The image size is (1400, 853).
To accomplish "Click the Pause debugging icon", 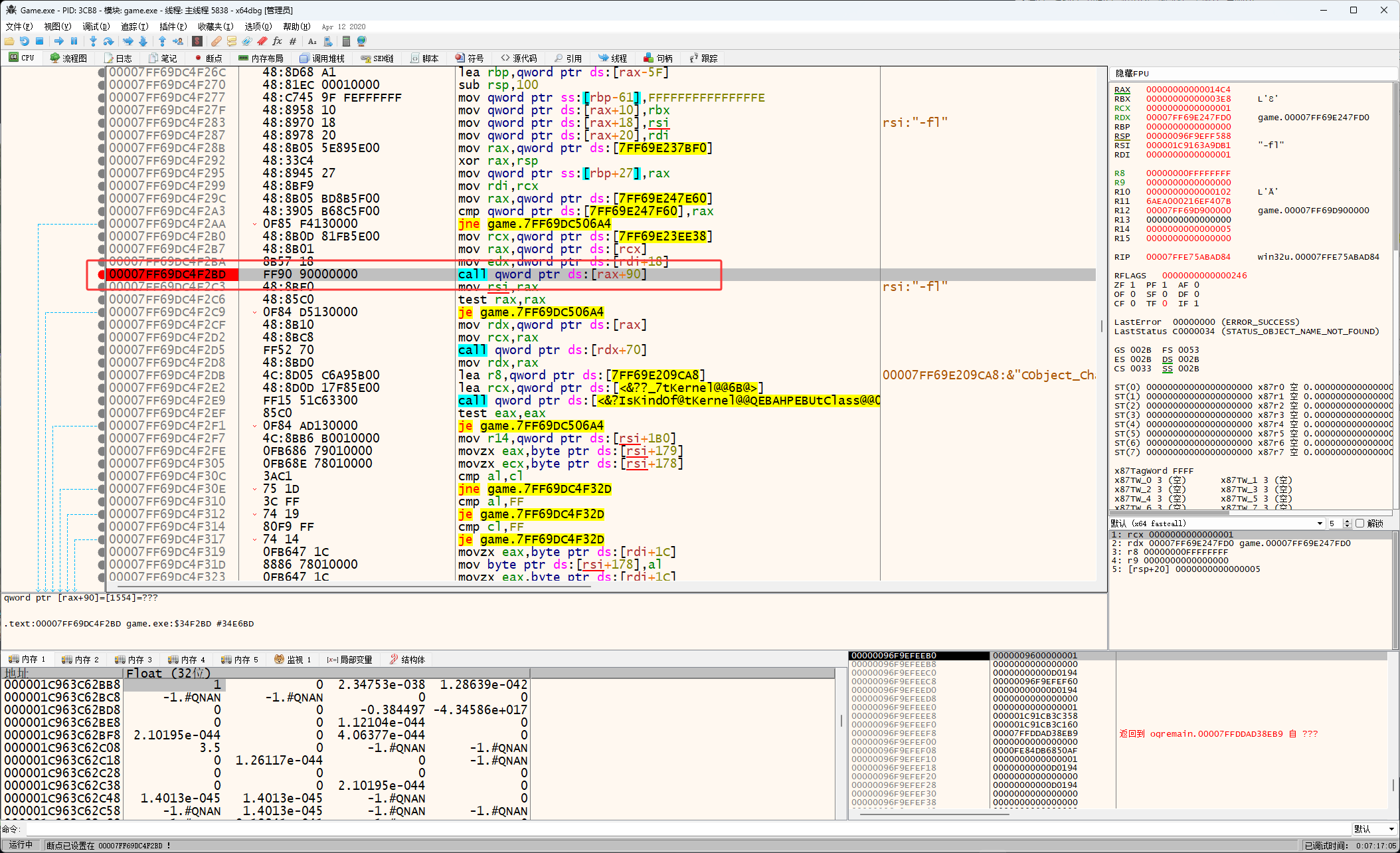I will 74,41.
